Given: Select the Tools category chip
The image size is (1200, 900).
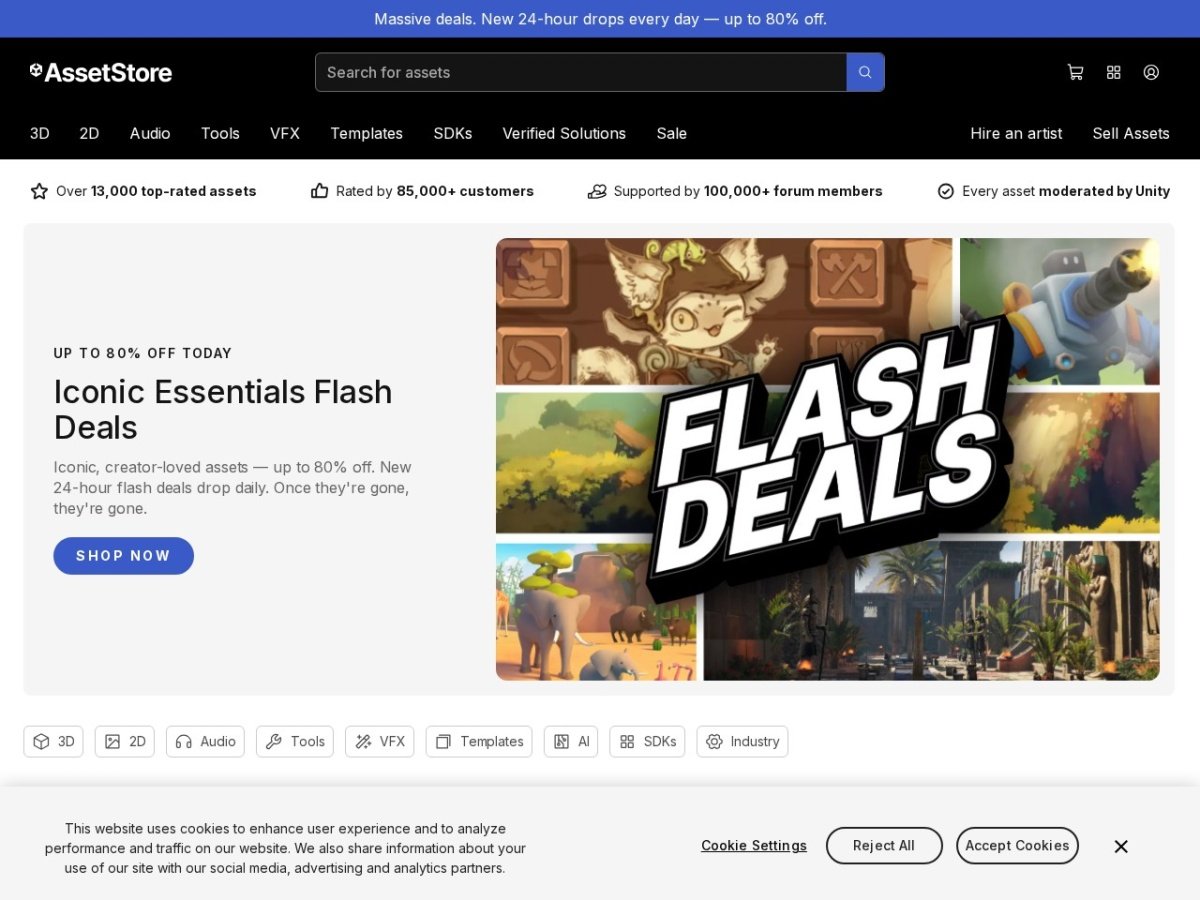Looking at the screenshot, I should (295, 741).
